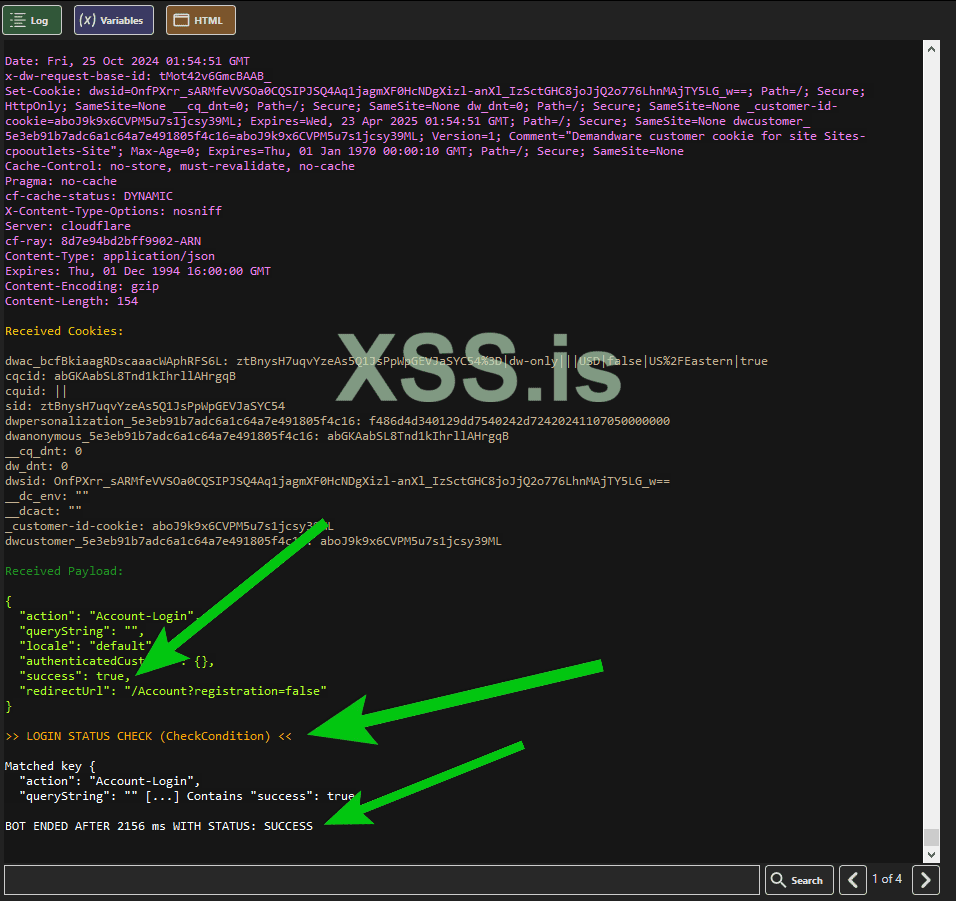Open the HTML view tab
This screenshot has width=956, height=901.
click(201, 20)
